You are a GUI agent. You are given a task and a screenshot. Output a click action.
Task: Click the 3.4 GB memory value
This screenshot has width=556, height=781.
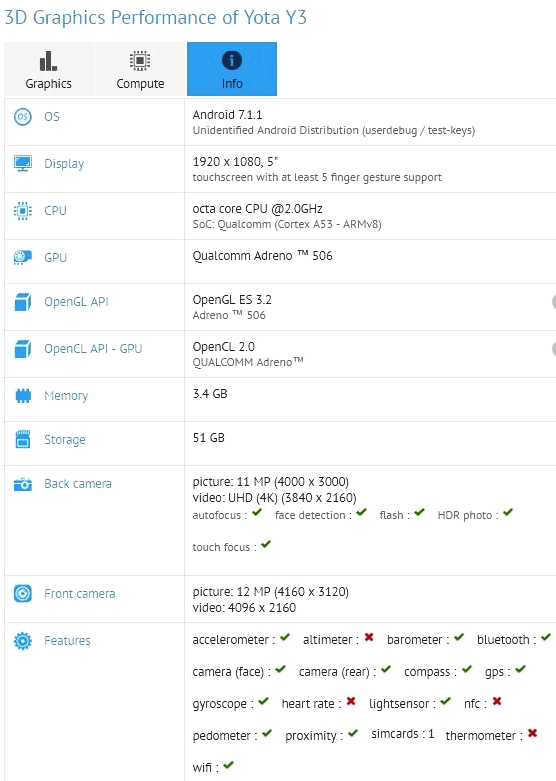210,394
